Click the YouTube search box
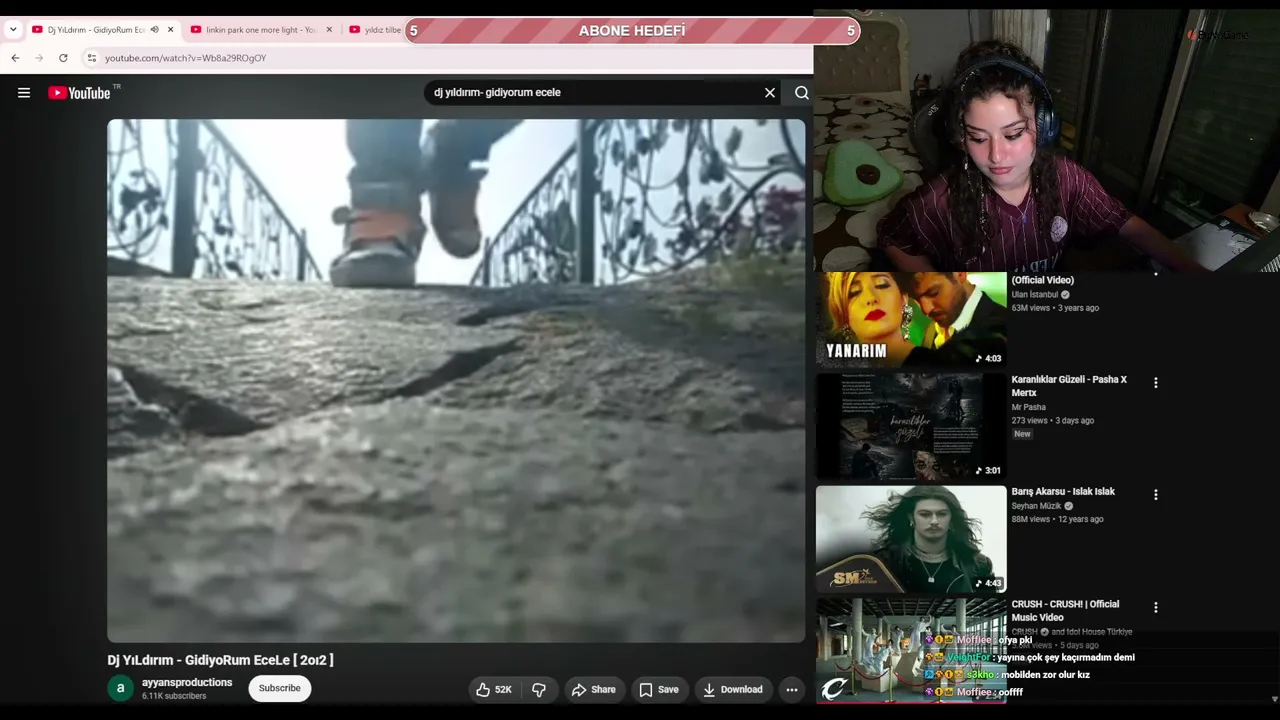 point(595,92)
